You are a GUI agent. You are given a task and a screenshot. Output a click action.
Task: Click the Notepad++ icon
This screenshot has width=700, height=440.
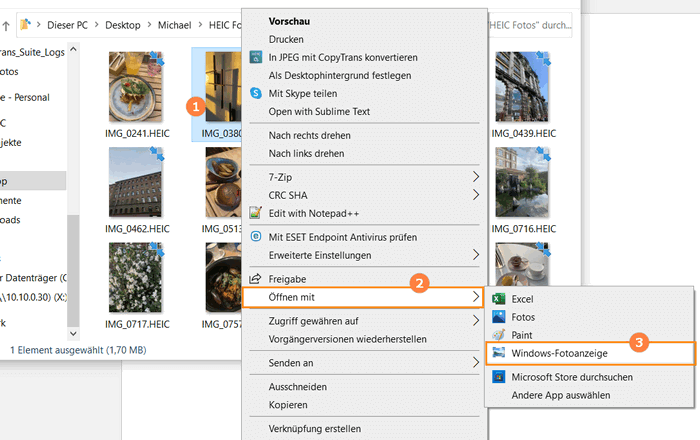pyautogui.click(x=255, y=213)
